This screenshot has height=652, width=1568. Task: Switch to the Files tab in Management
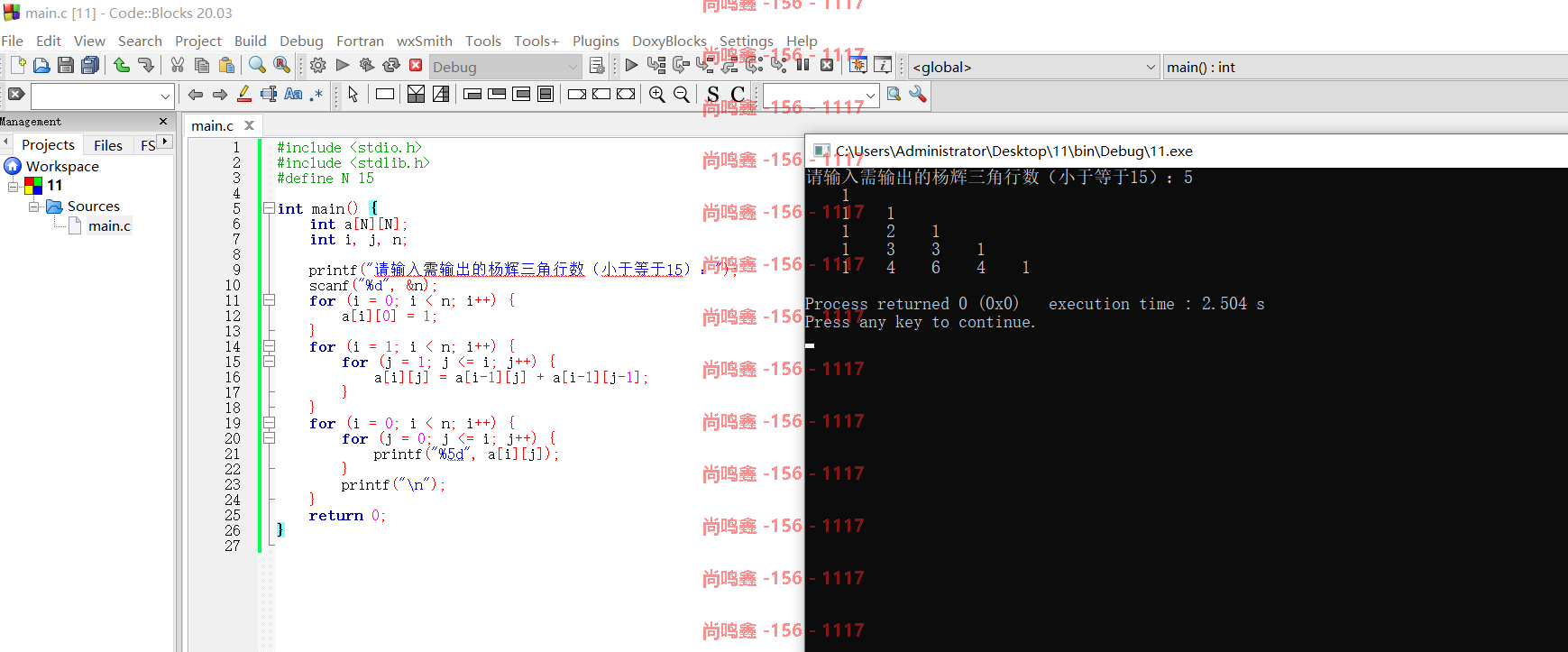tap(108, 145)
